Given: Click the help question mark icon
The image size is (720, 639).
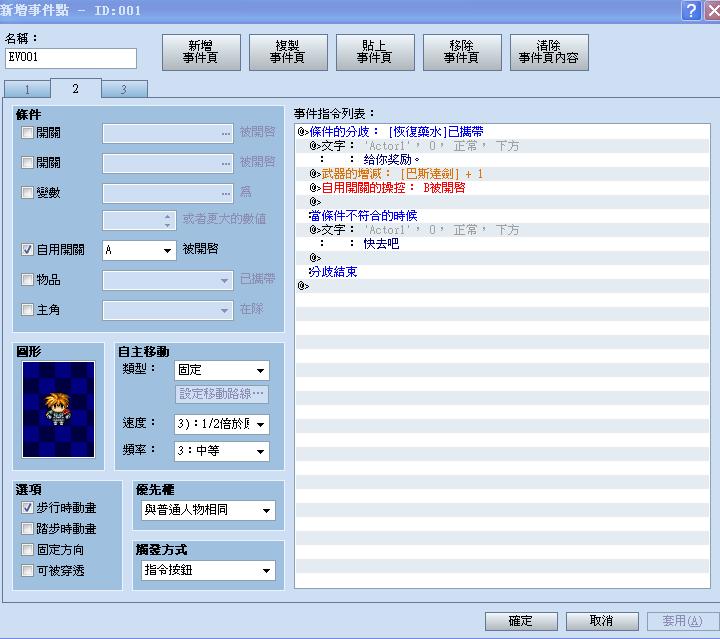Looking at the screenshot, I should (x=692, y=10).
